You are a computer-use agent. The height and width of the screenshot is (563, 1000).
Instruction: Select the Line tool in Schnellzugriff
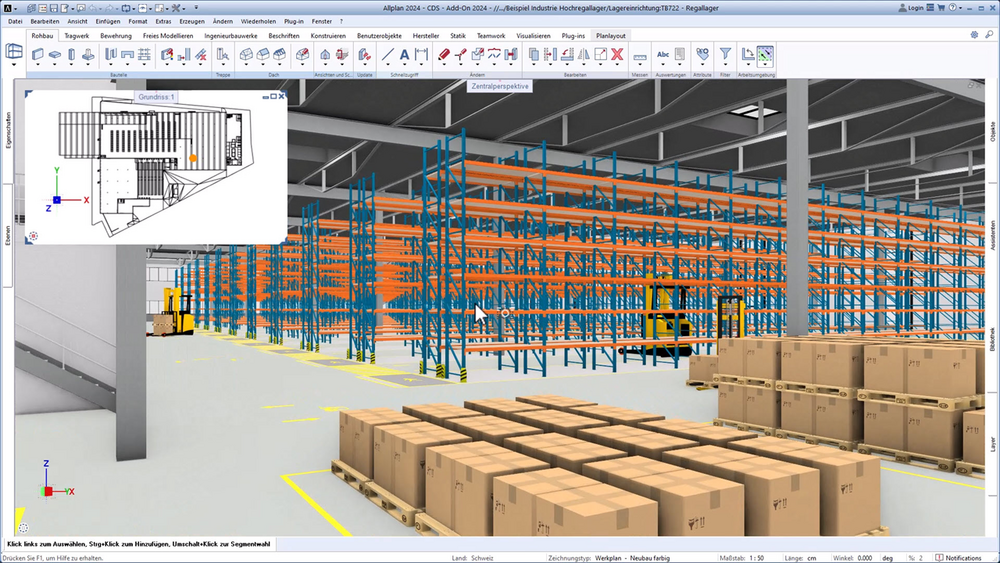pyautogui.click(x=388, y=55)
